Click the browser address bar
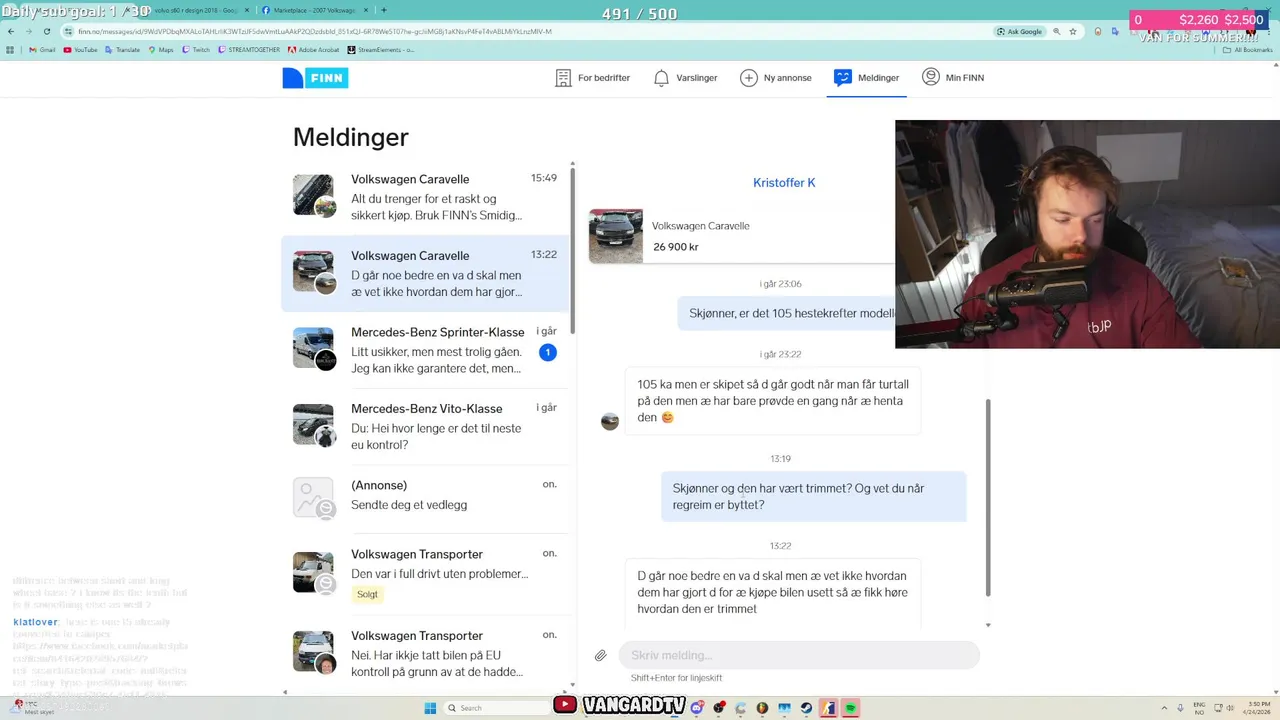This screenshot has height=720, width=1280. click(x=520, y=31)
